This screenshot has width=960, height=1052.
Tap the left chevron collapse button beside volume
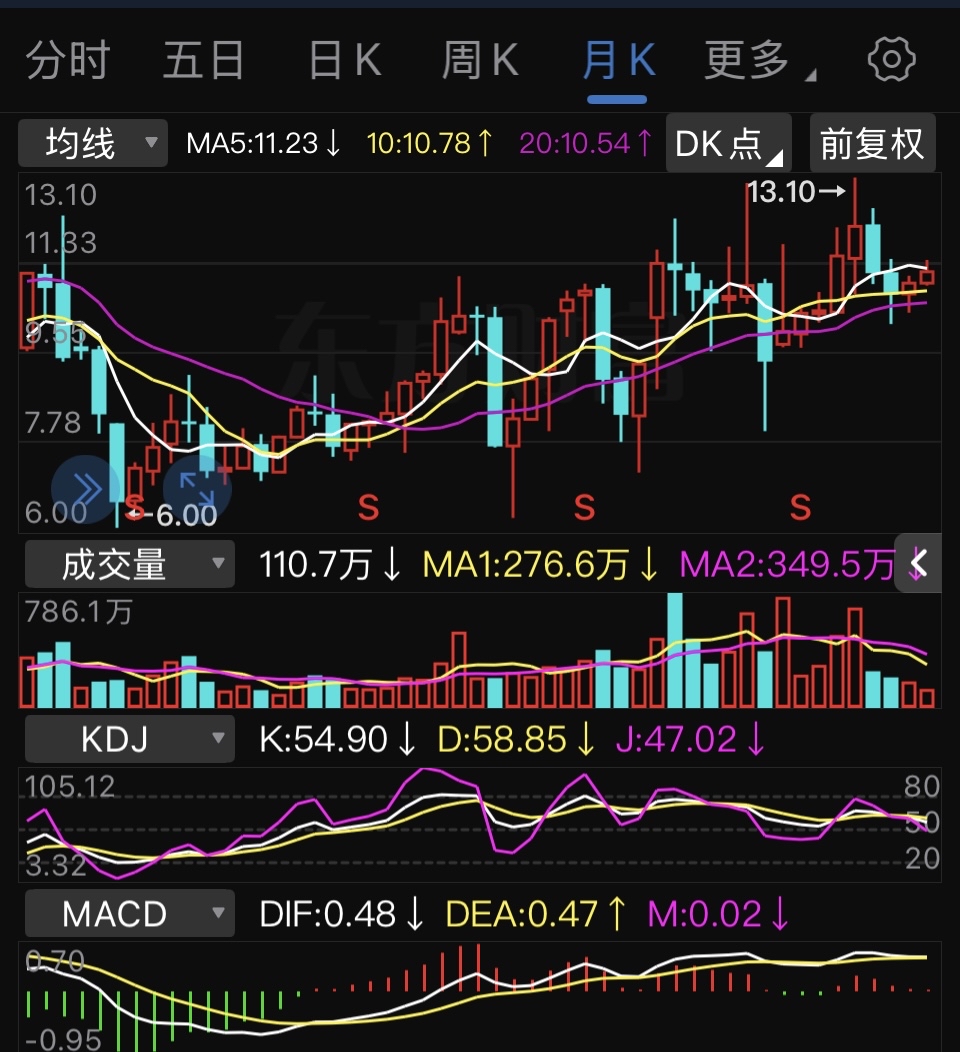919,564
